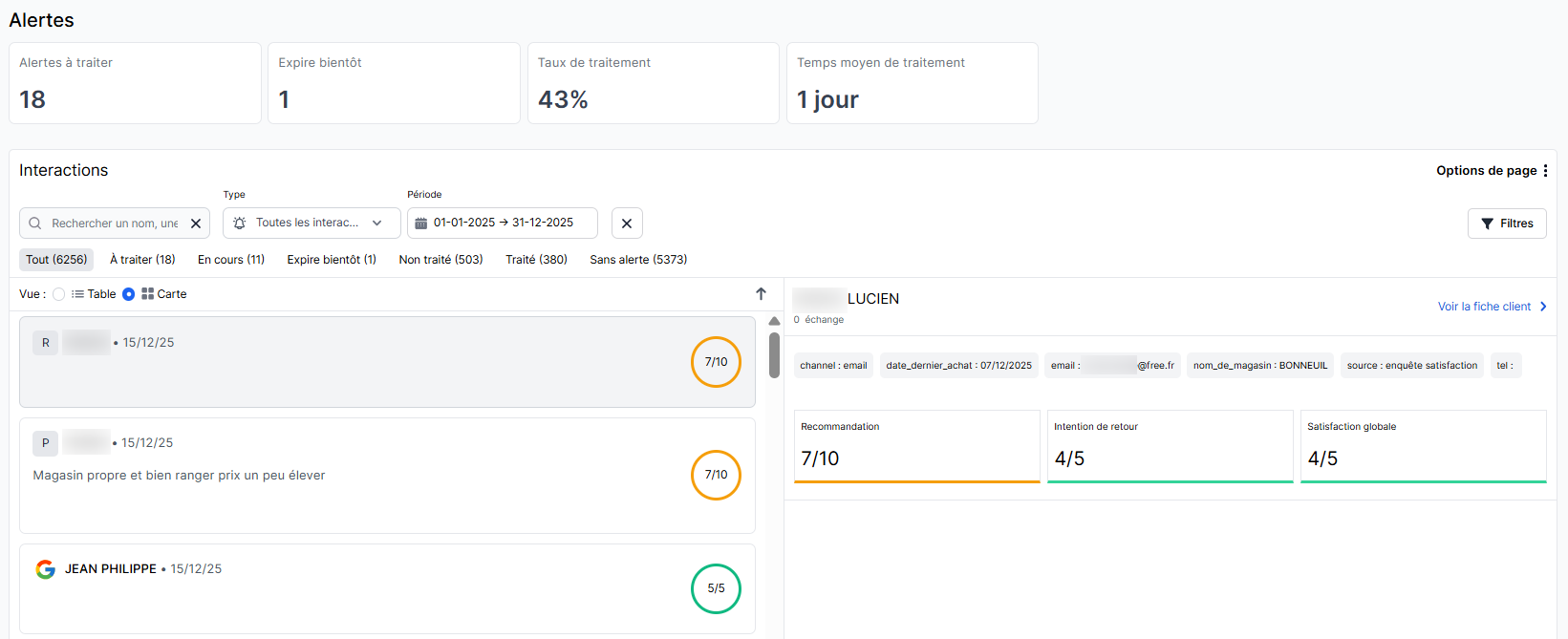Image resolution: width=1568 pixels, height=639 pixels.
Task: Open the Filtres panel
Action: pos(1507,224)
